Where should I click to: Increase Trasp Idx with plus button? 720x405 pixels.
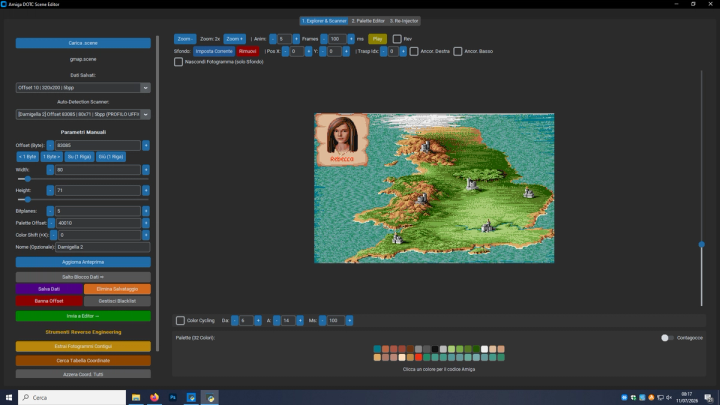[403, 51]
